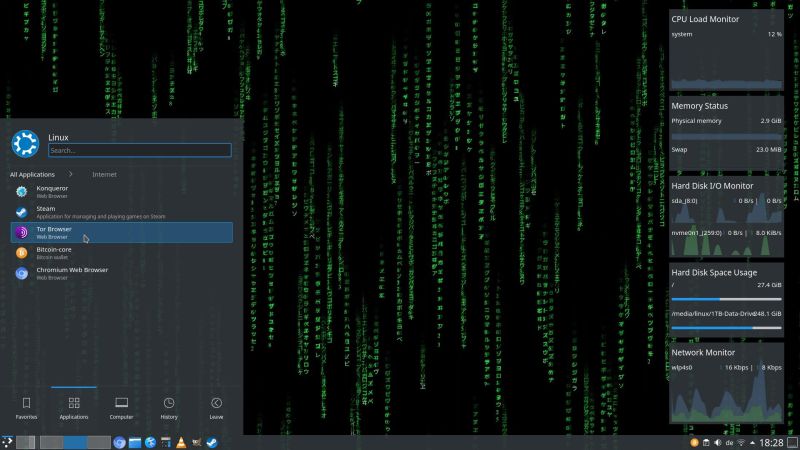
Task: Click the 18:28 clock
Action: point(771,443)
